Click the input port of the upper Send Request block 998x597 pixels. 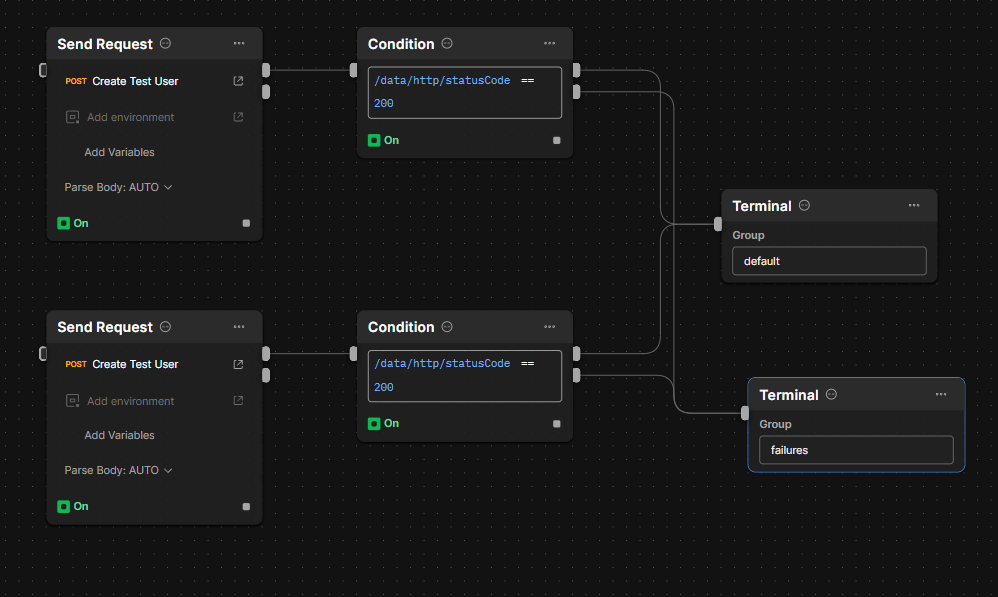(43, 70)
